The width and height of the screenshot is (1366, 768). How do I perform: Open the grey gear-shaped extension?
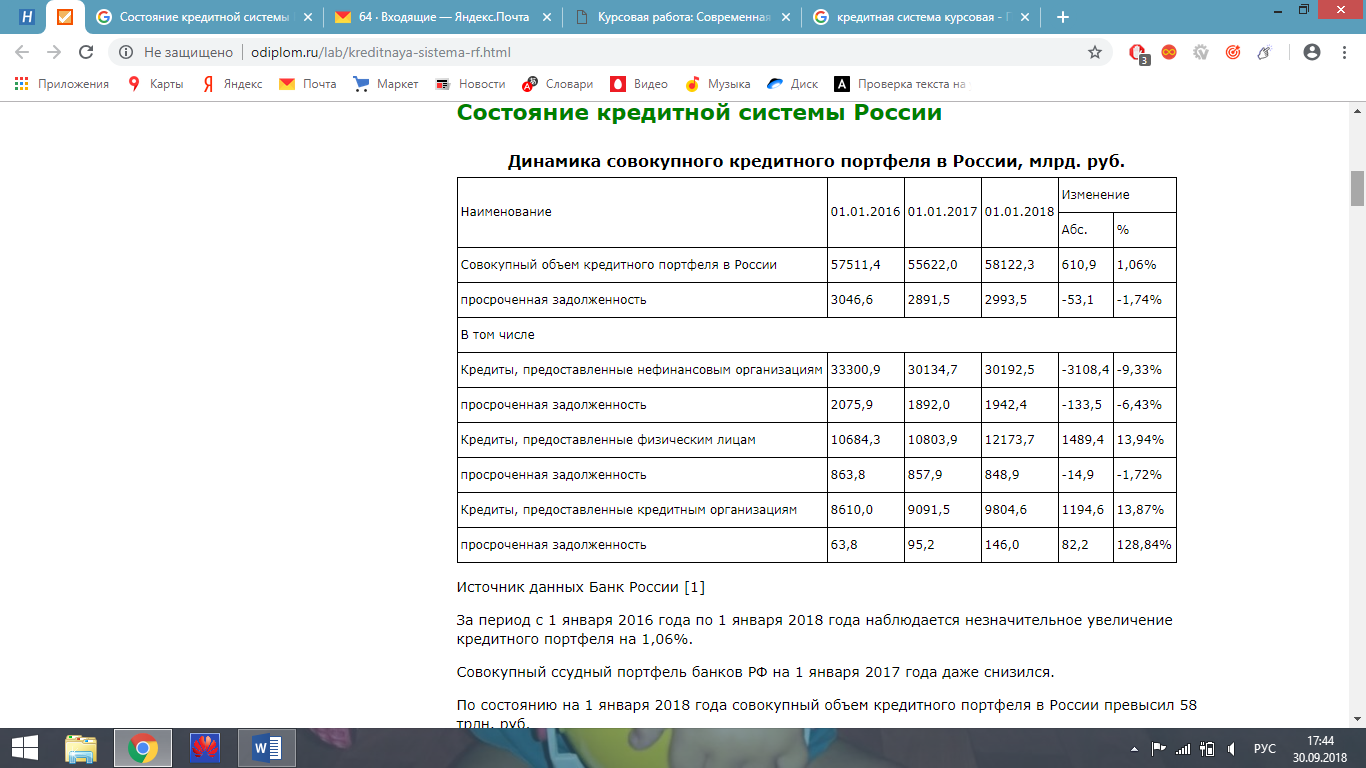[x=1200, y=52]
